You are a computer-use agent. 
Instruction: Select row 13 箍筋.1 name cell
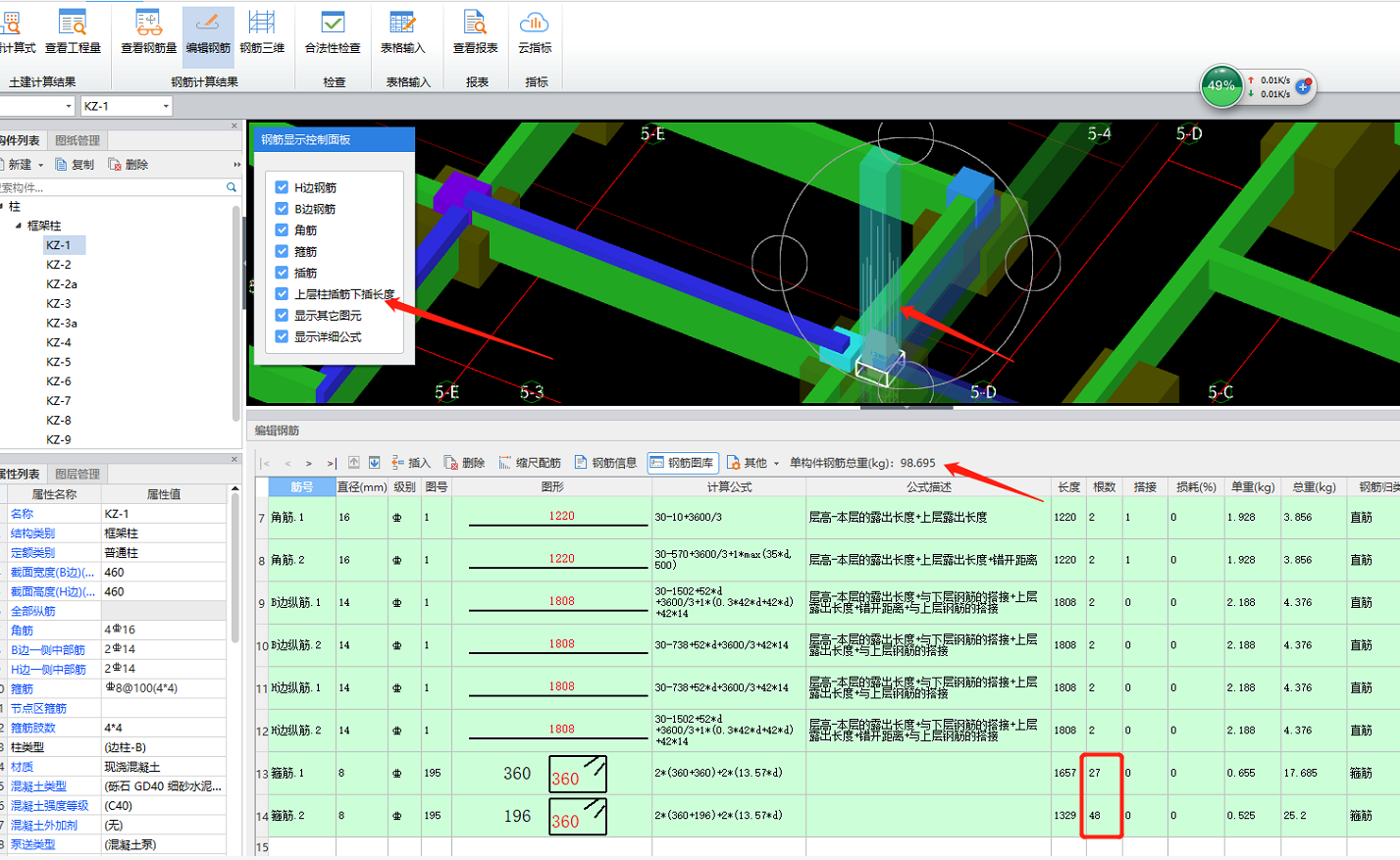302,774
